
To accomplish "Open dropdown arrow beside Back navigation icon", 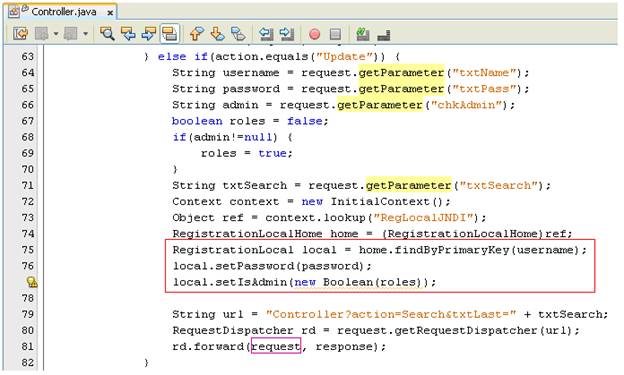I will click(x=56, y=34).
